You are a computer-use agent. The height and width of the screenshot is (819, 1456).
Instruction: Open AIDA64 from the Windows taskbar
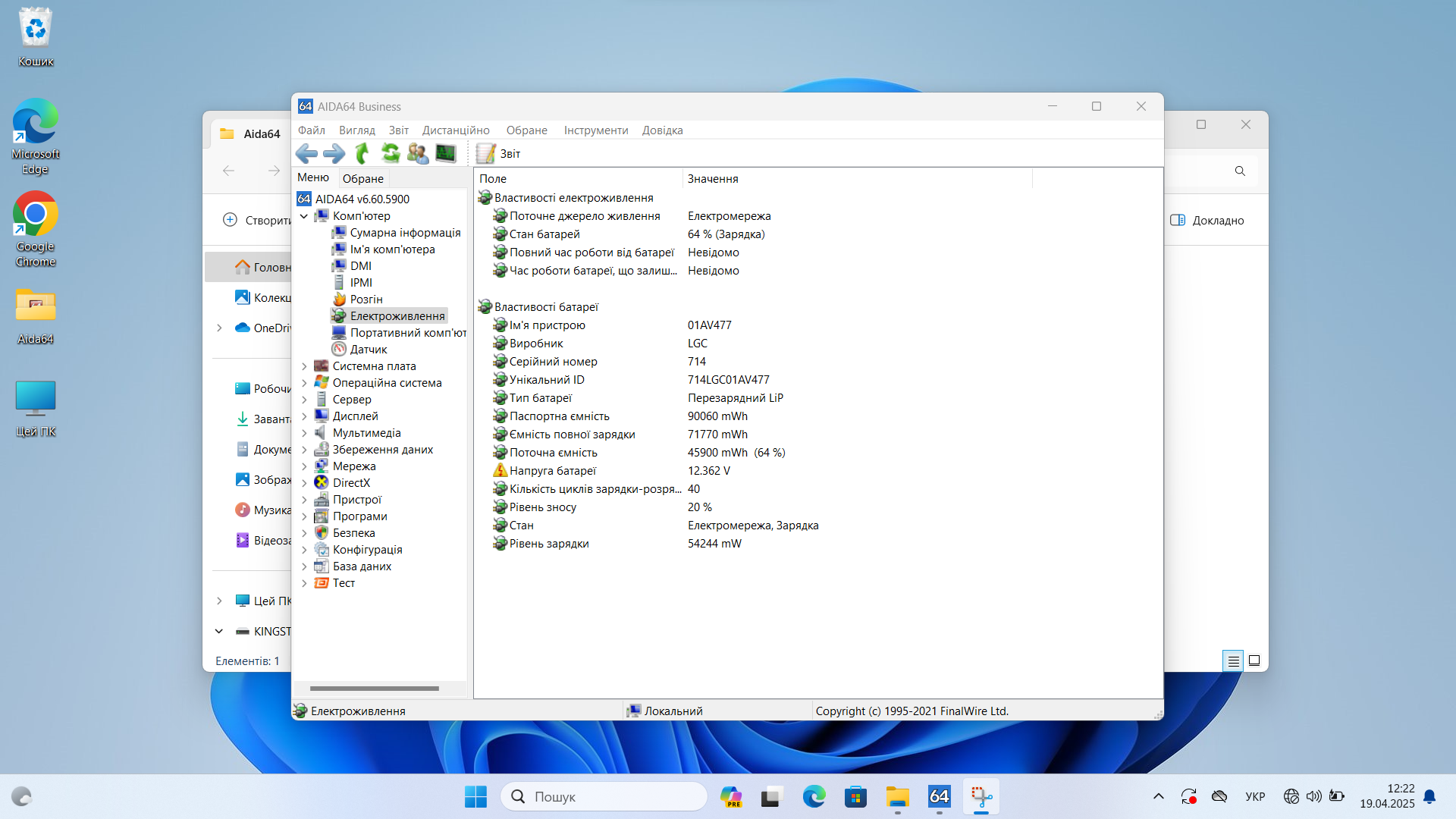pos(939,797)
